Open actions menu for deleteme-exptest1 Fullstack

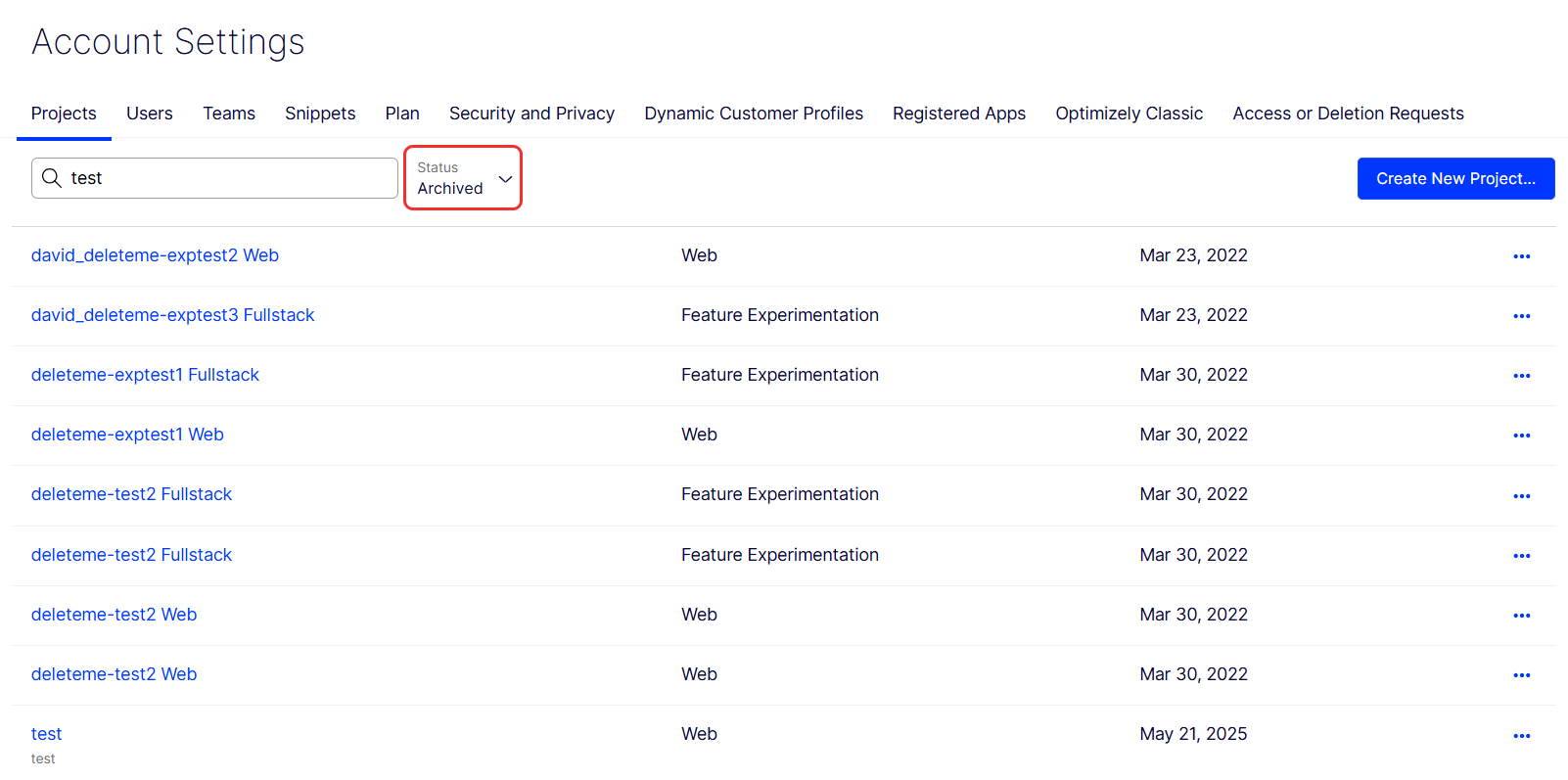1521,376
